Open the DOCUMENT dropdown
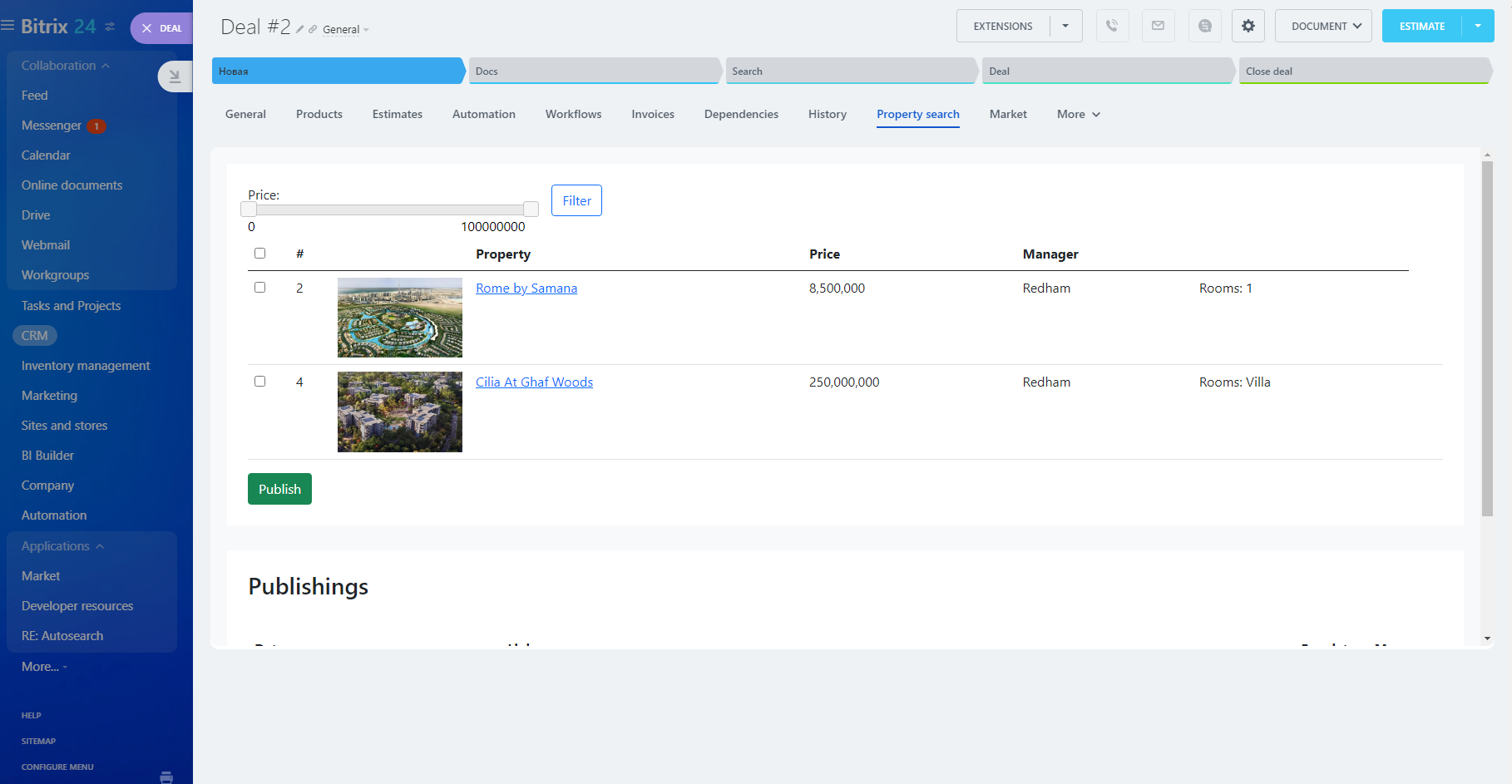This screenshot has width=1512, height=784. tap(1323, 26)
